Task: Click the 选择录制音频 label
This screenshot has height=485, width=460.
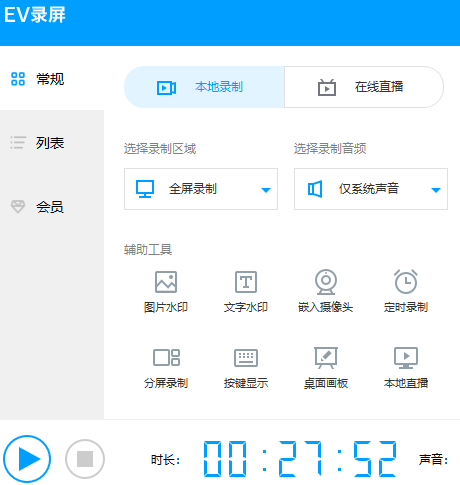Action: click(330, 149)
